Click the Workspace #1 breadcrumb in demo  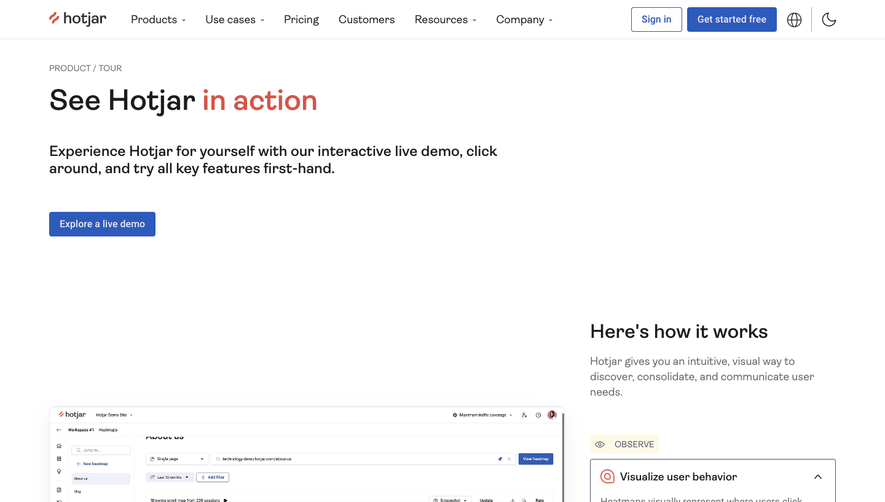(81, 430)
